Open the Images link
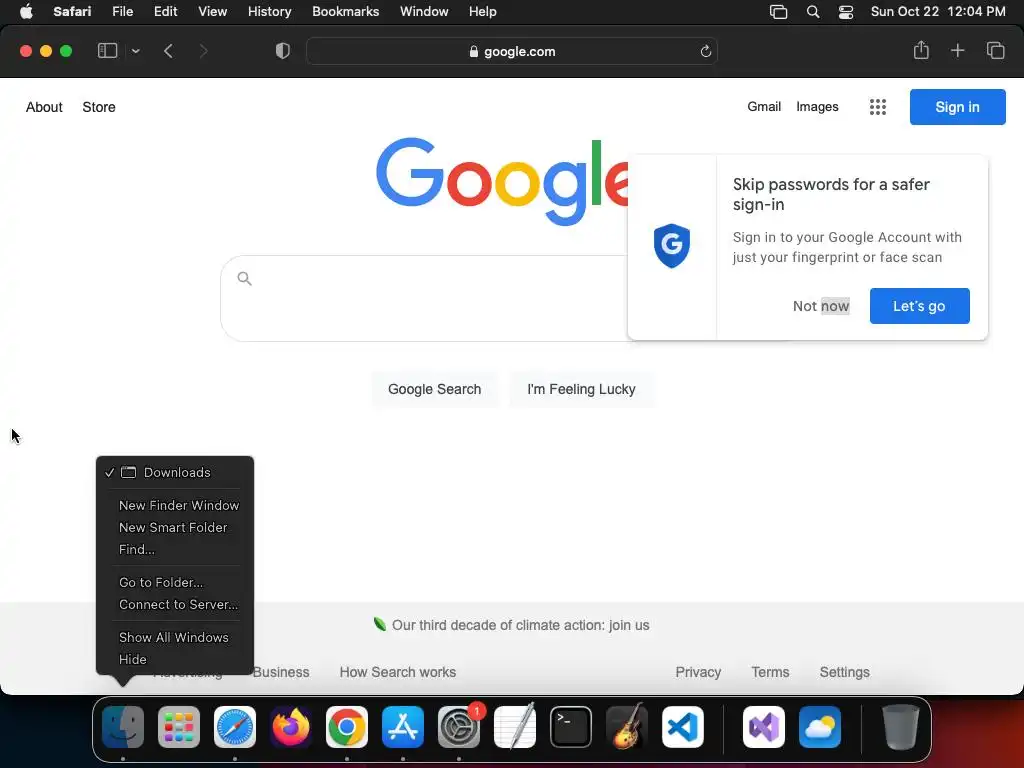The image size is (1024, 768). 817,106
